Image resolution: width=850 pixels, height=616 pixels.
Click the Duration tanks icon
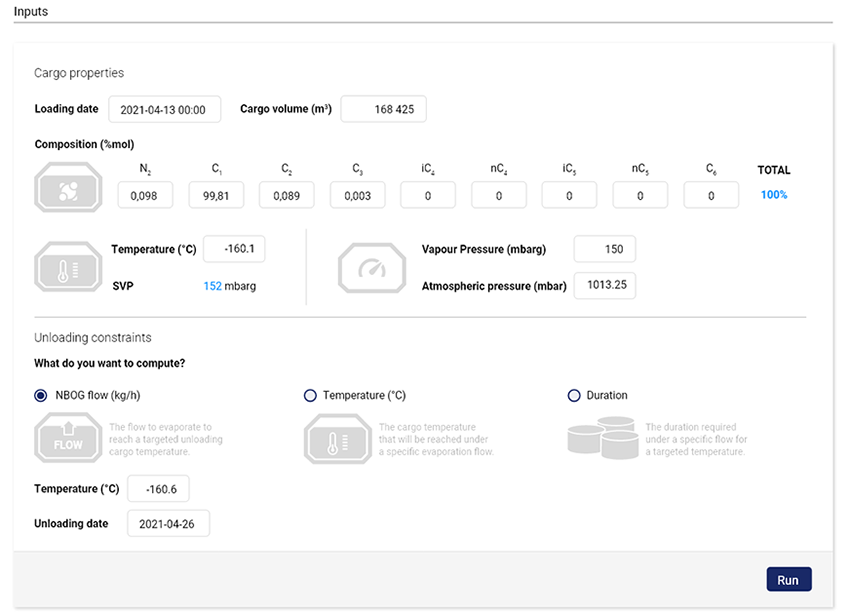(x=602, y=437)
